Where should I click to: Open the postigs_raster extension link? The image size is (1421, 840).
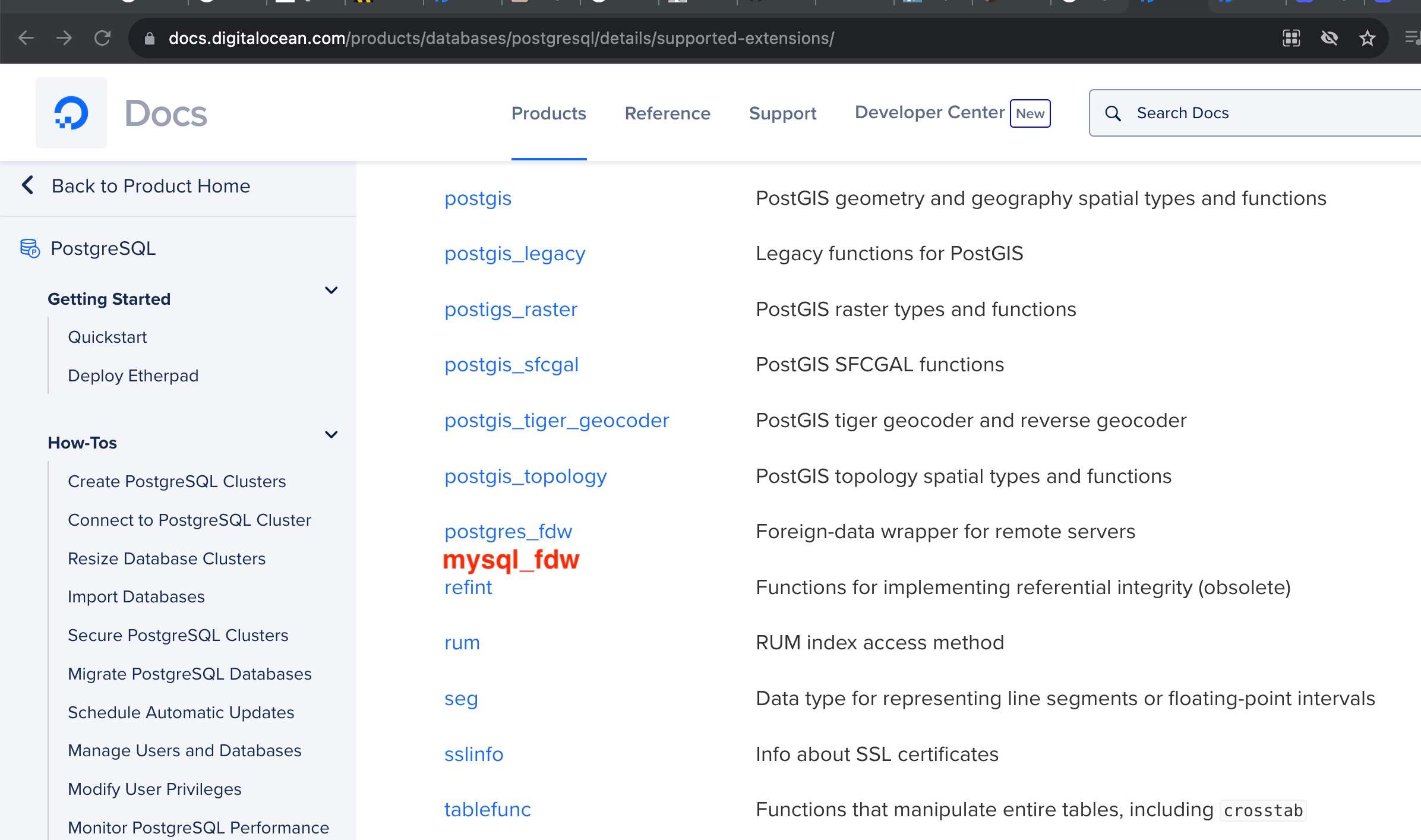point(511,310)
